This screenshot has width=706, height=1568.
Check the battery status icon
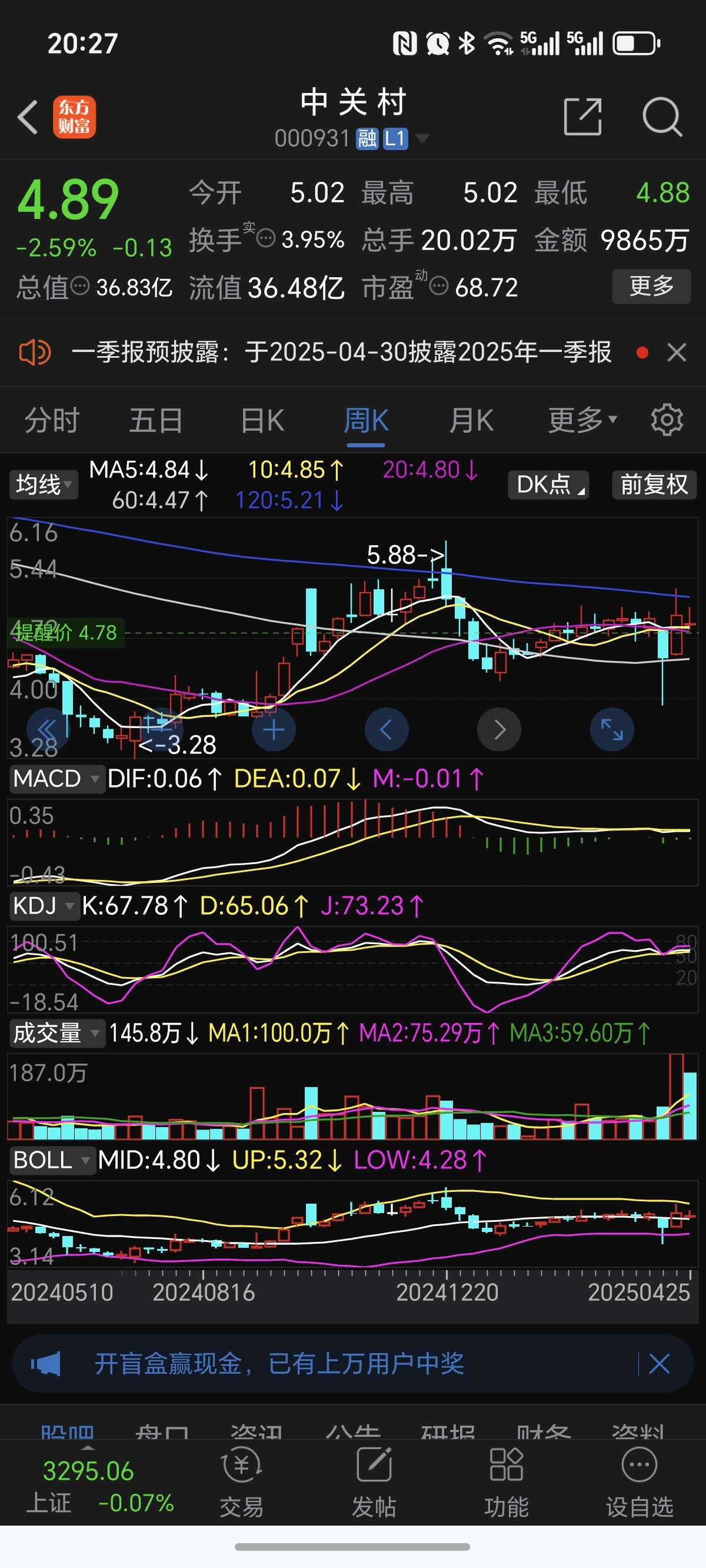click(636, 43)
